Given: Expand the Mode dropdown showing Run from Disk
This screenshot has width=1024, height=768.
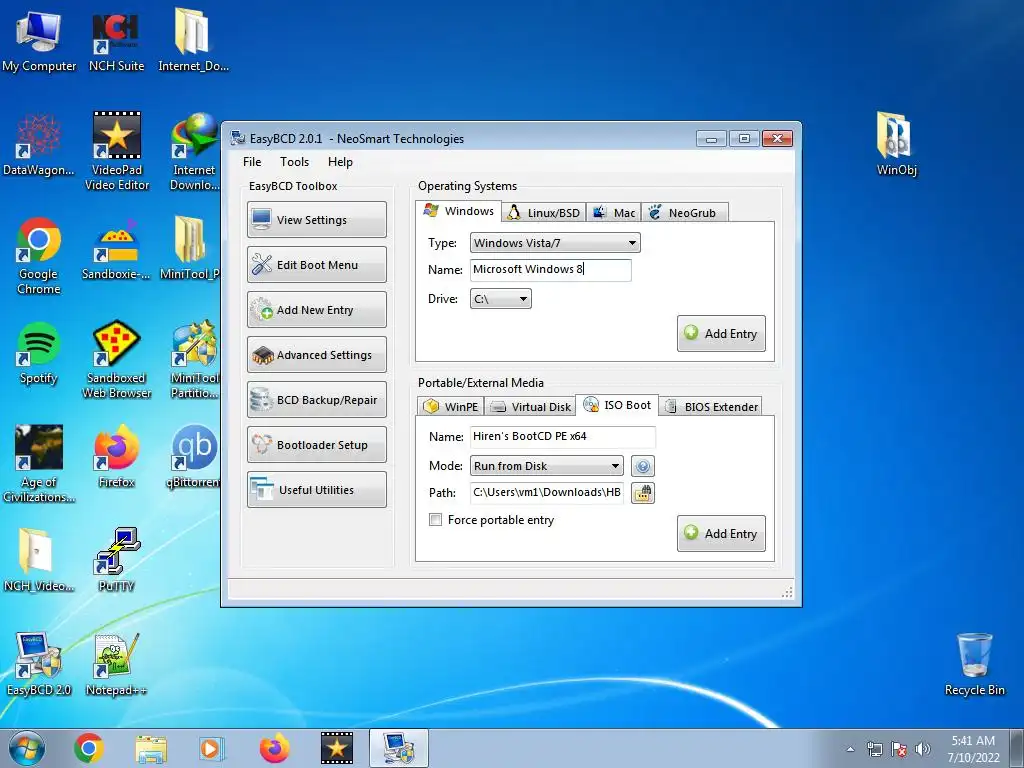Looking at the screenshot, I should (547, 466).
